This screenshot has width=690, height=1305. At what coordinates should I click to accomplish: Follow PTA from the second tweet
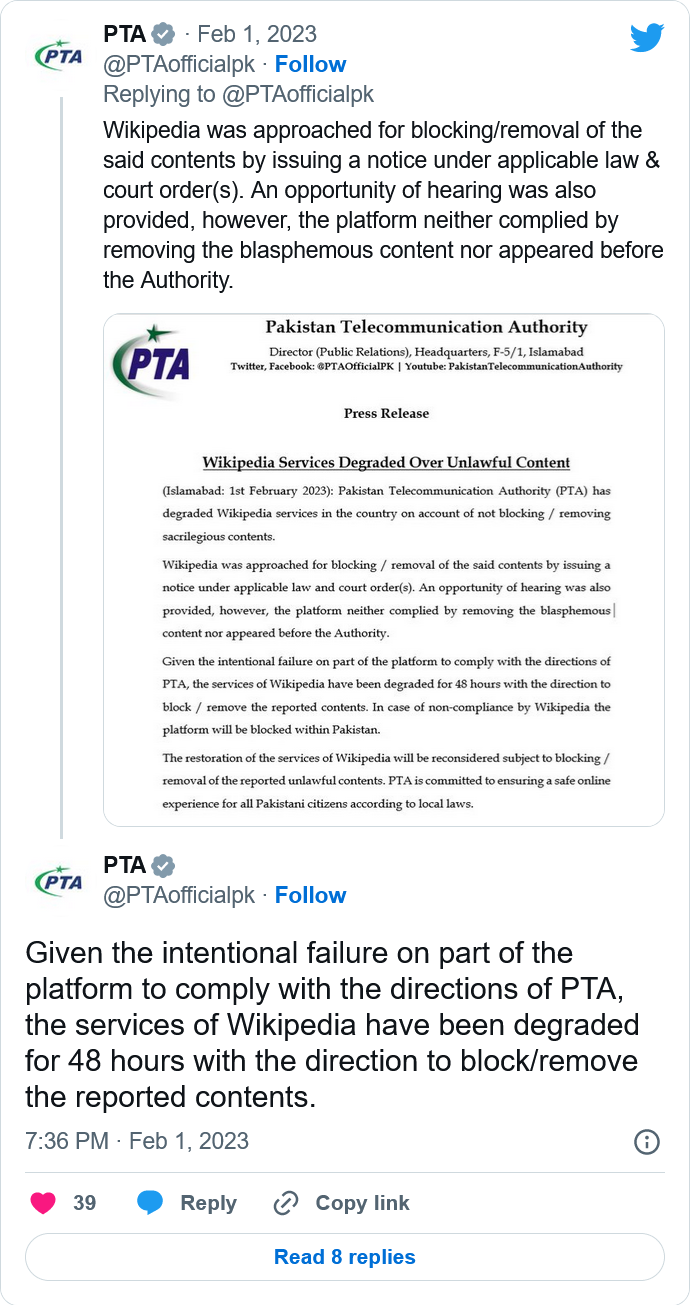click(310, 895)
